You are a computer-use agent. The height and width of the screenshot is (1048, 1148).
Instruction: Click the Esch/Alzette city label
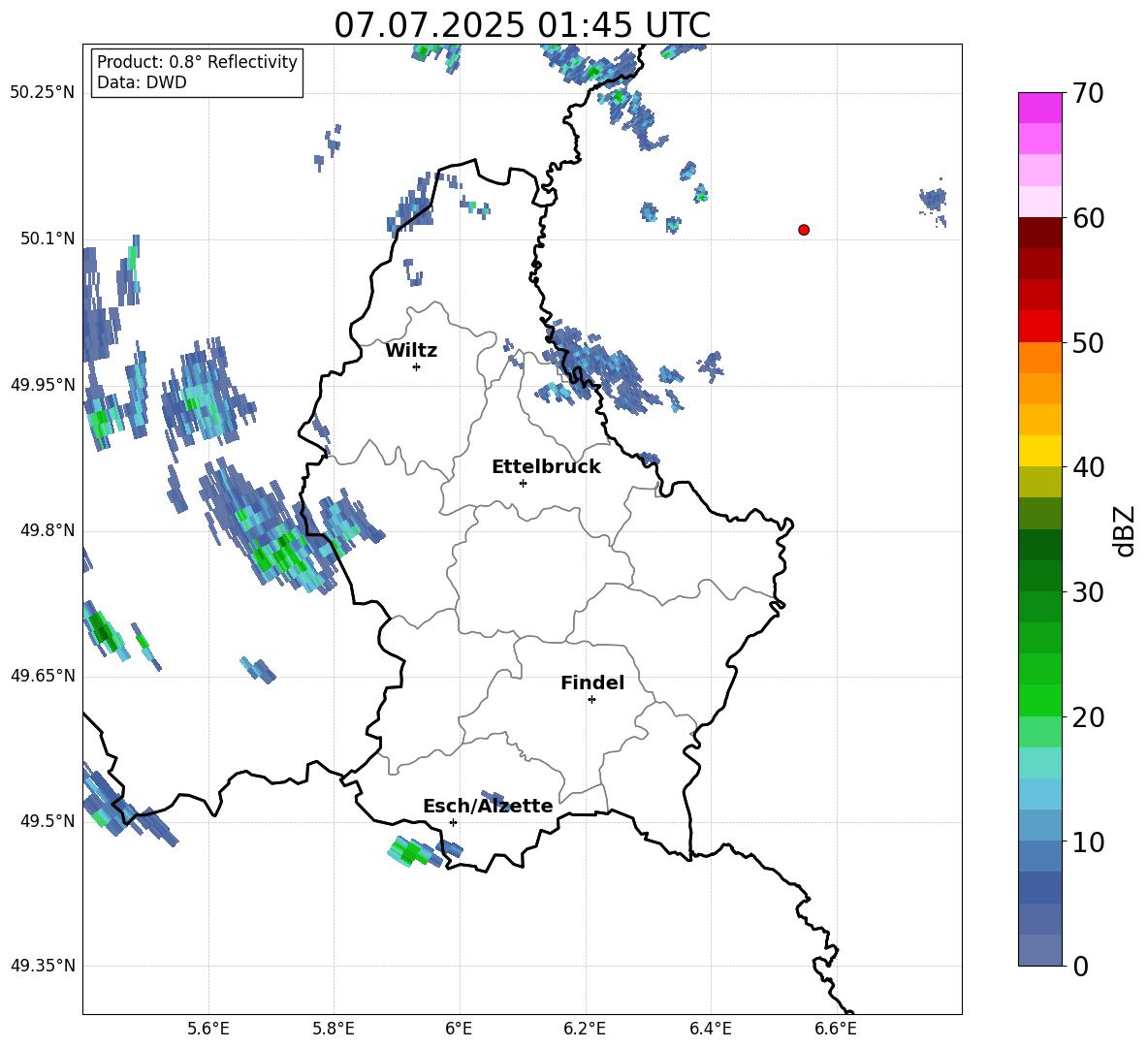point(488,806)
